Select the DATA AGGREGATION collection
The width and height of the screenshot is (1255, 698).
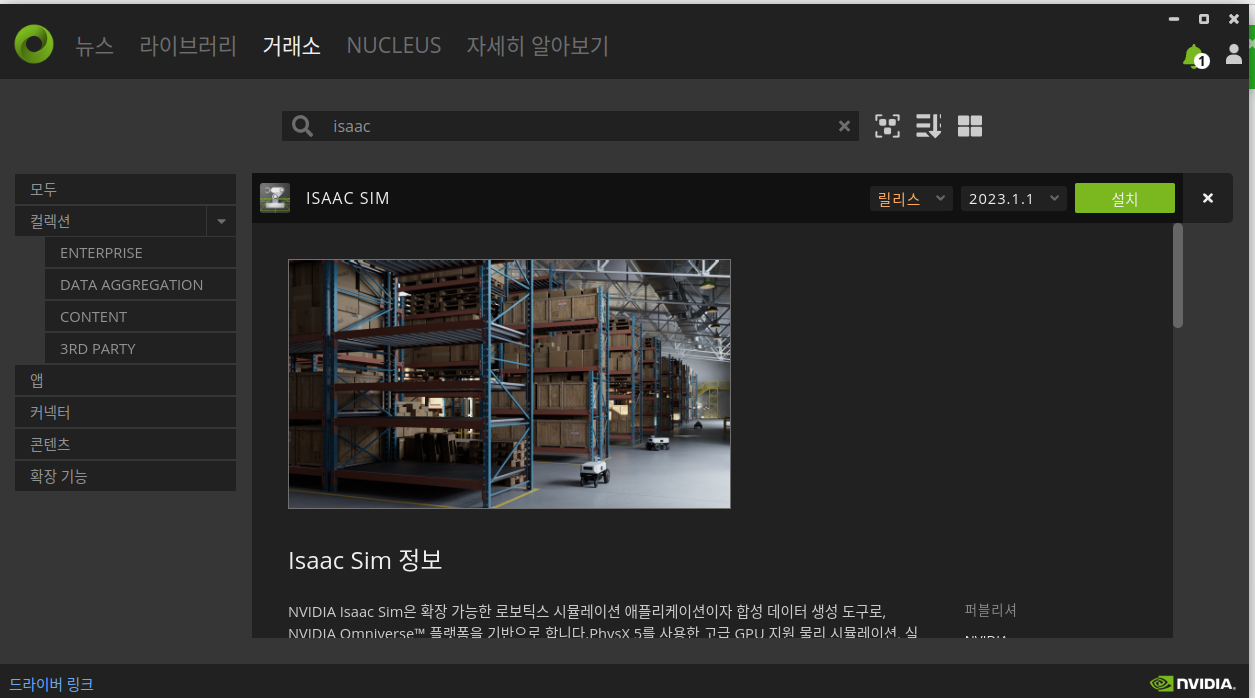tap(141, 285)
